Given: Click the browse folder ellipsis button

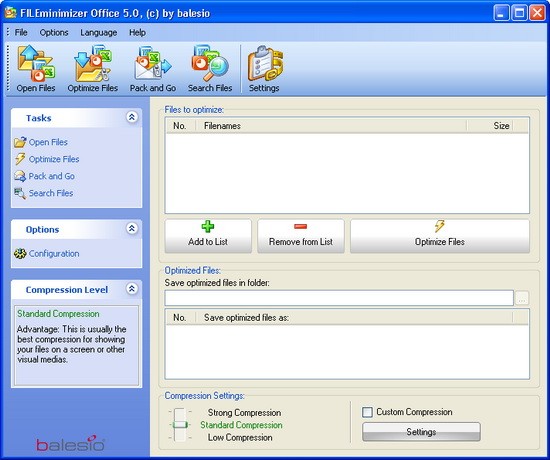Looking at the screenshot, I should 522,298.
